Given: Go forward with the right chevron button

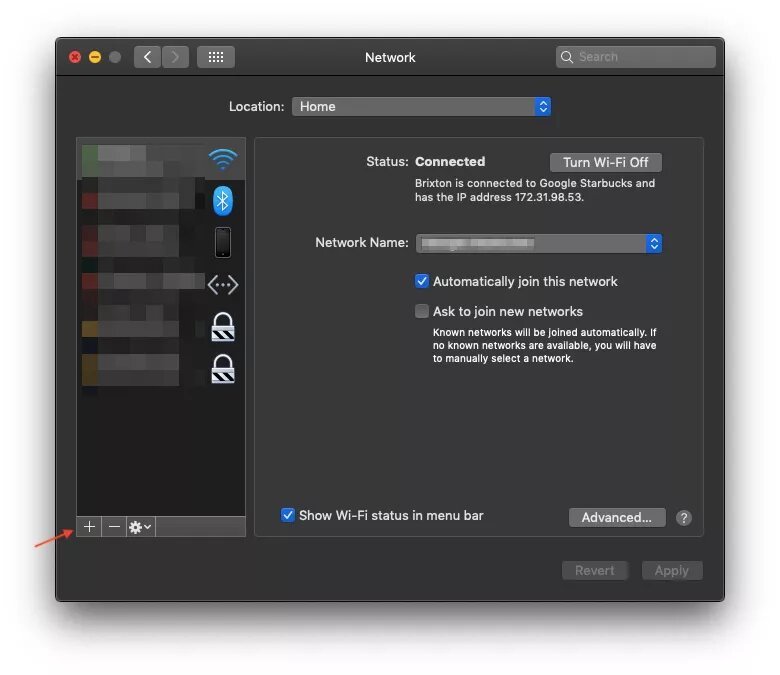Looking at the screenshot, I should [x=175, y=57].
